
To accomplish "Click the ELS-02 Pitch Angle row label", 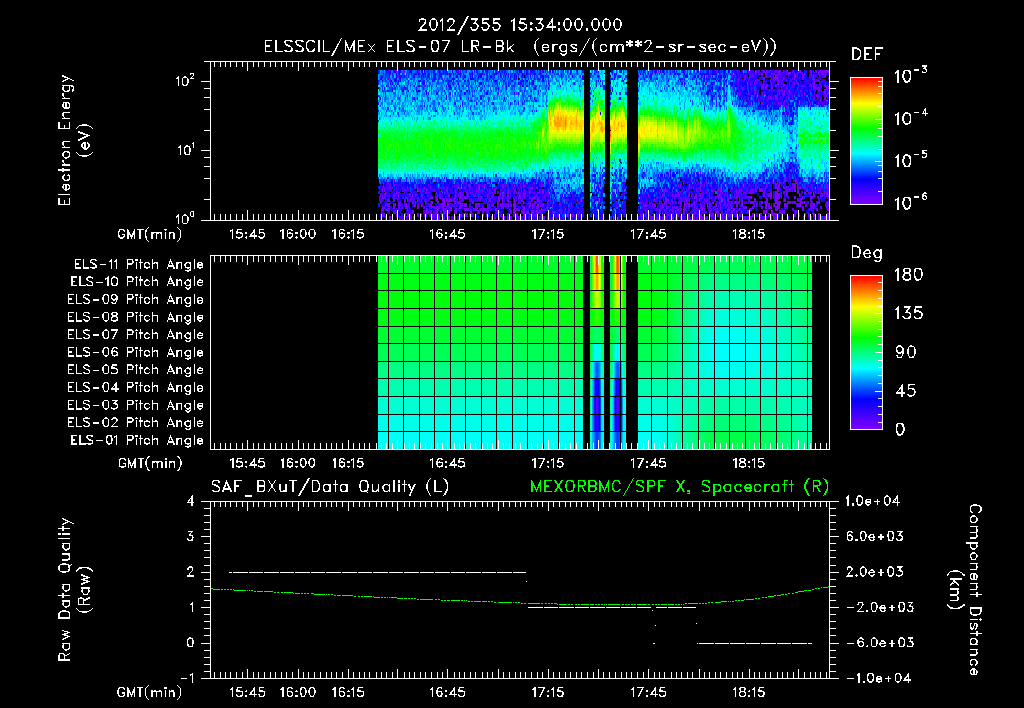I will pyautogui.click(x=136, y=423).
